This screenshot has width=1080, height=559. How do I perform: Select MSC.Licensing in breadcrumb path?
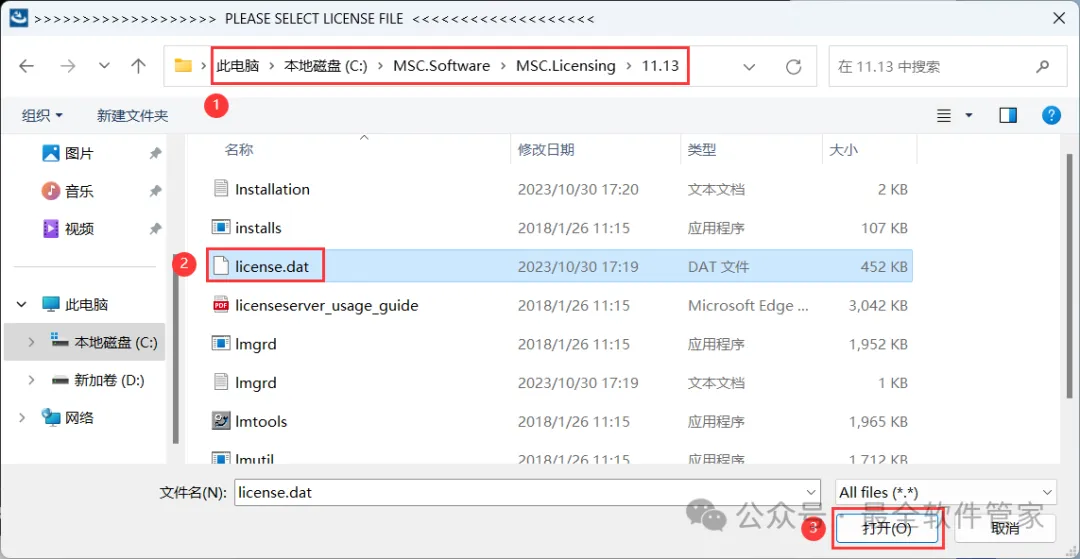click(565, 66)
